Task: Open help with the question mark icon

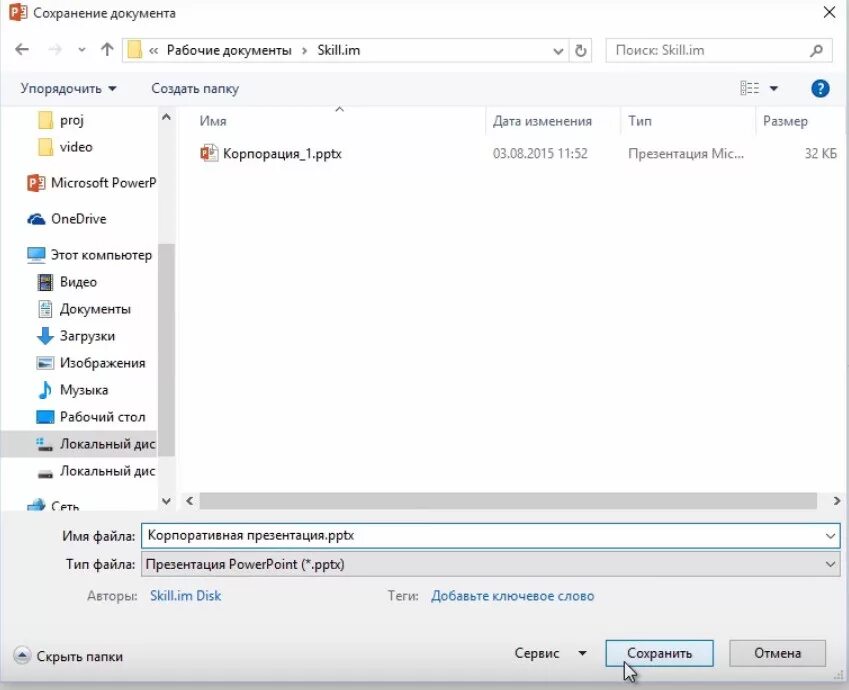Action: tap(820, 88)
